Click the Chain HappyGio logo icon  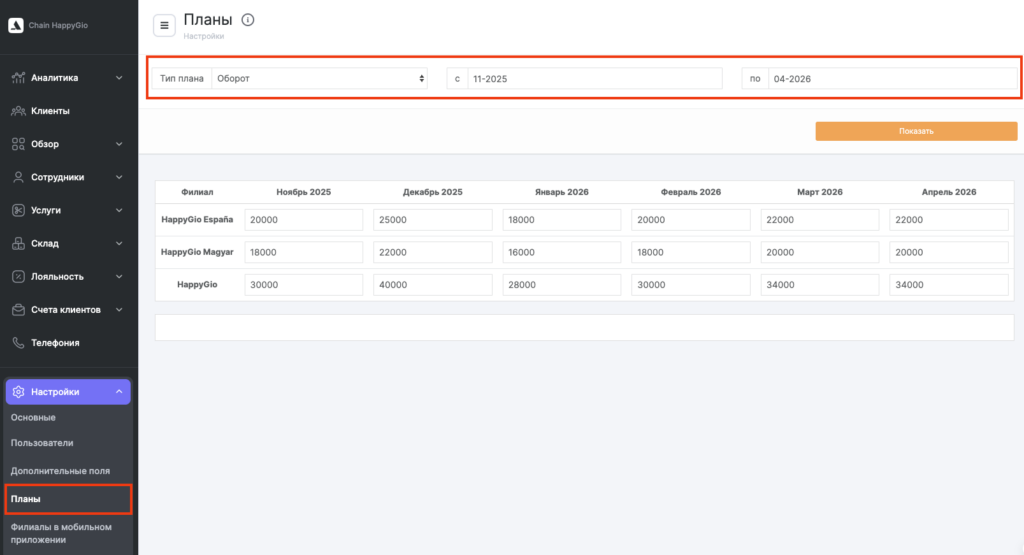click(x=16, y=25)
